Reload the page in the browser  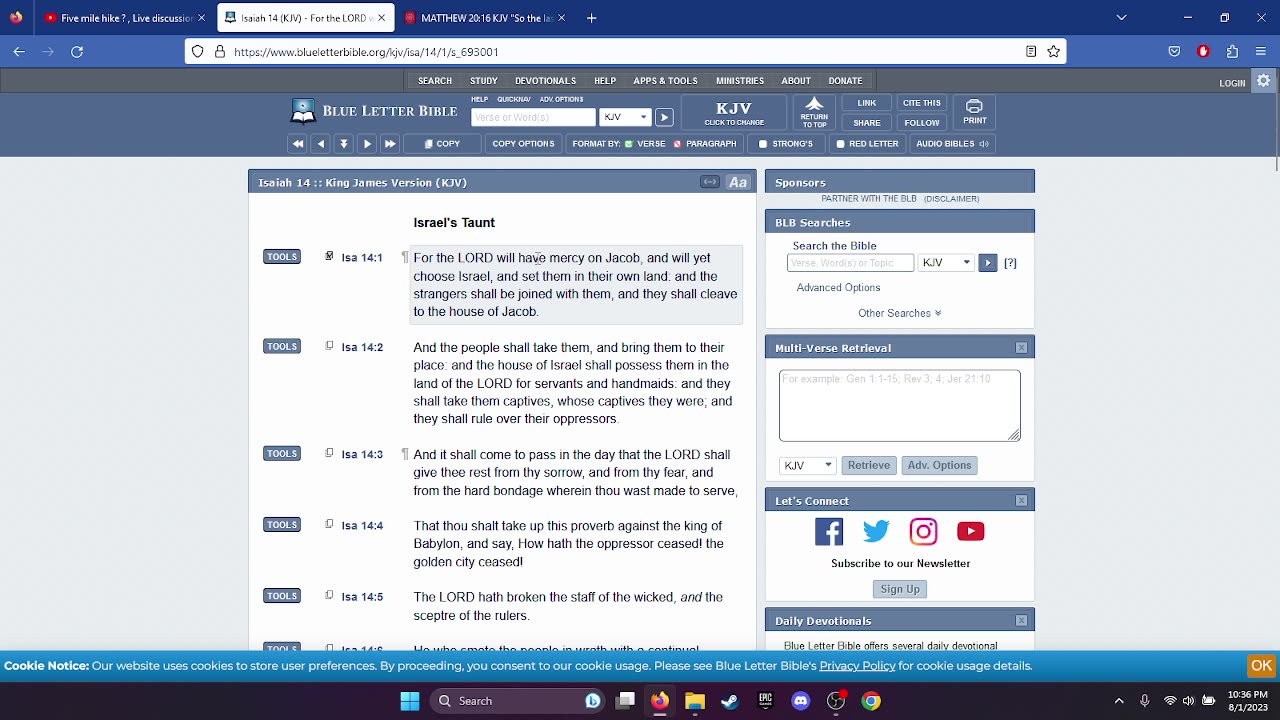pyautogui.click(x=77, y=51)
